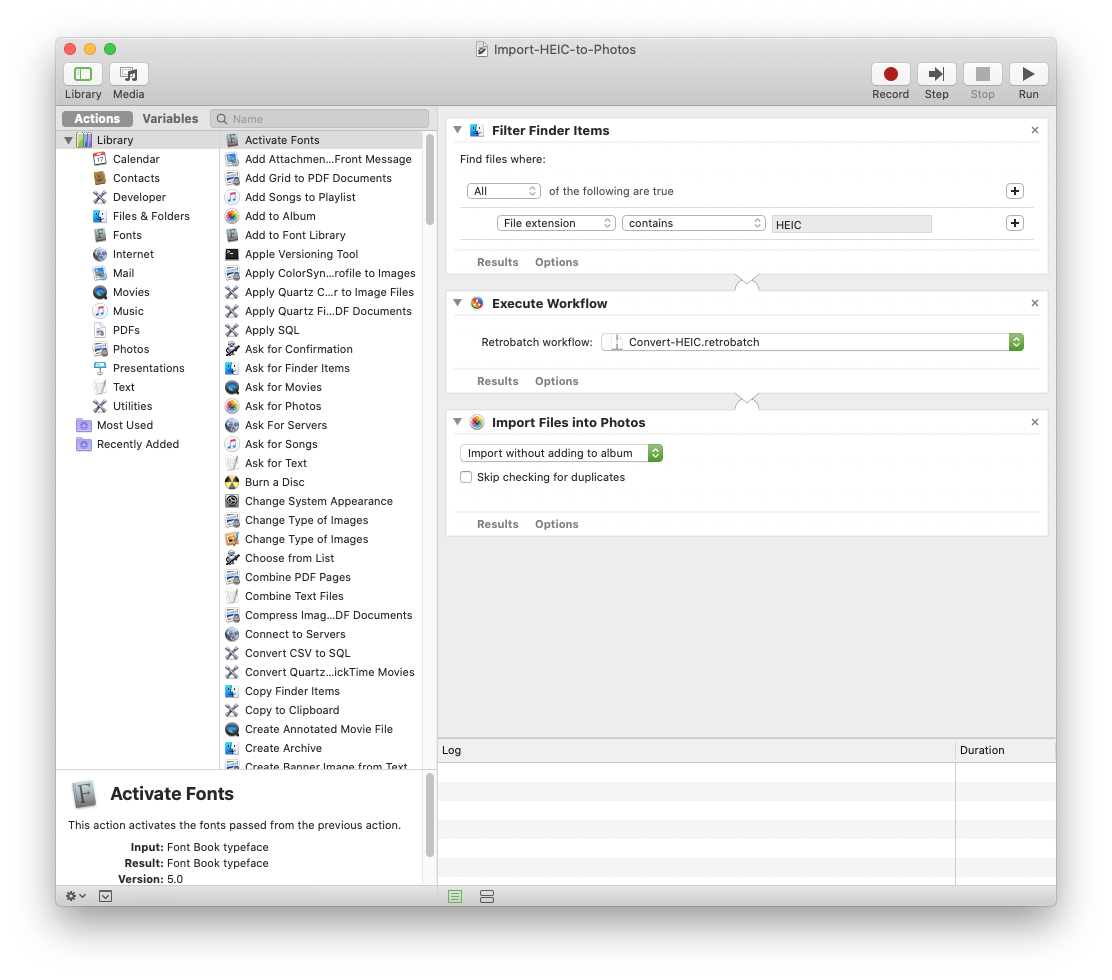The width and height of the screenshot is (1112, 980).
Task: Select Movies category in Library
Action: click(x=130, y=292)
